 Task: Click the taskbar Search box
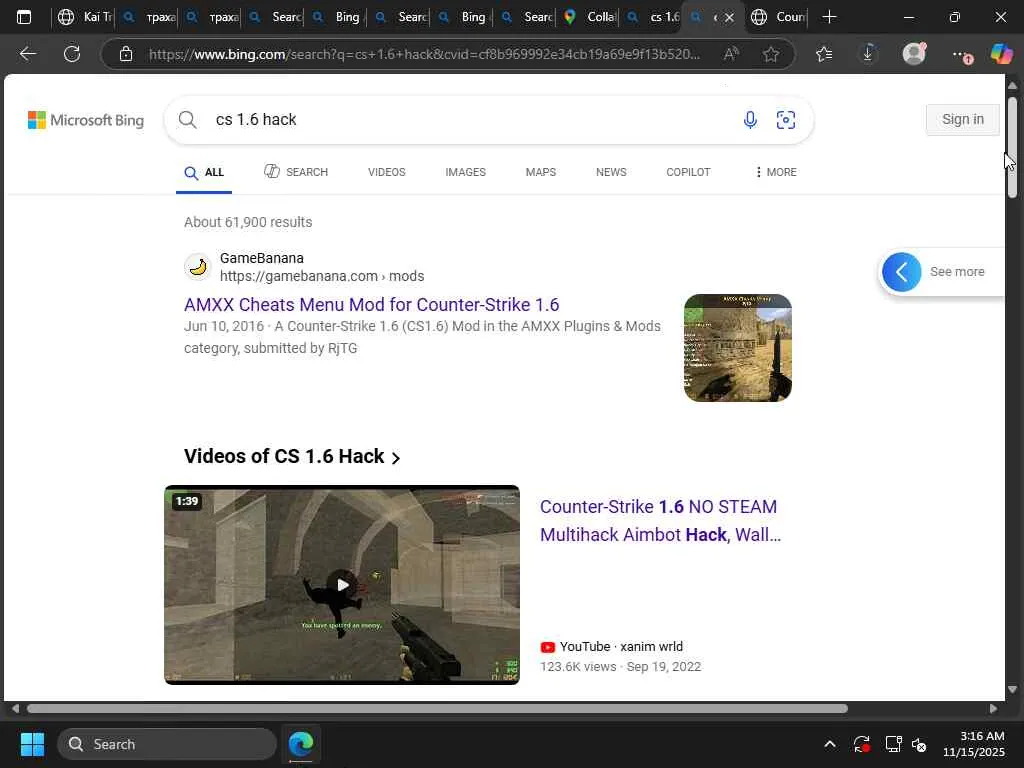tap(167, 744)
